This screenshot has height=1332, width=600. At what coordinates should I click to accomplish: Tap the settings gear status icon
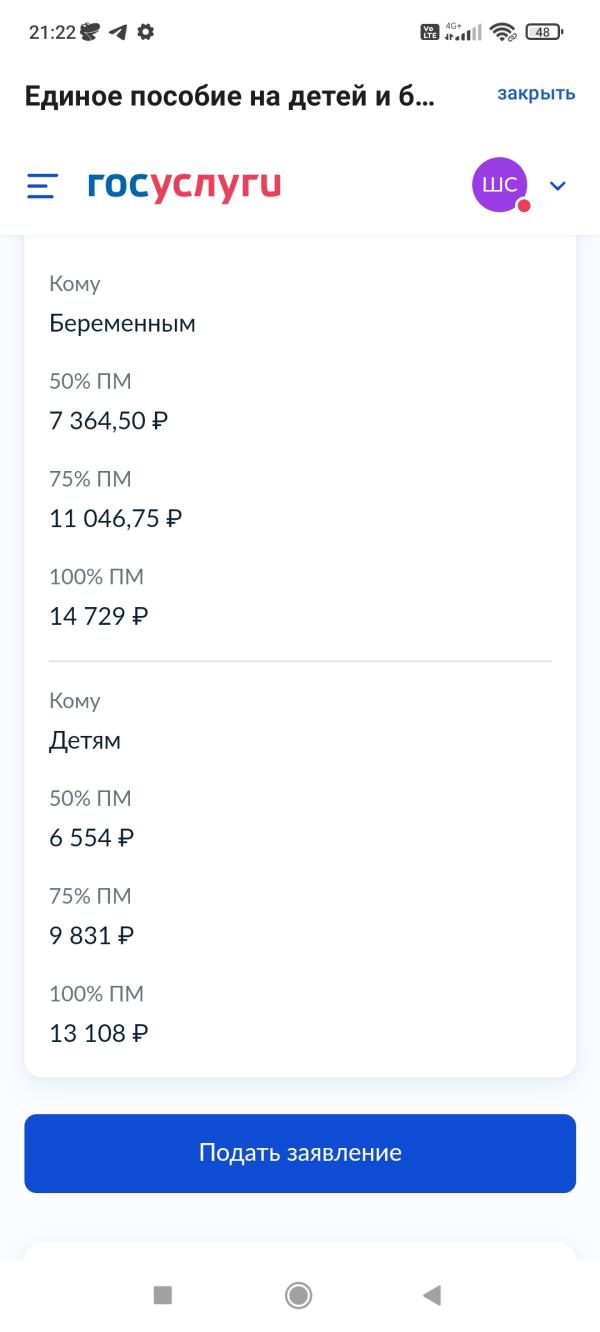click(146, 32)
